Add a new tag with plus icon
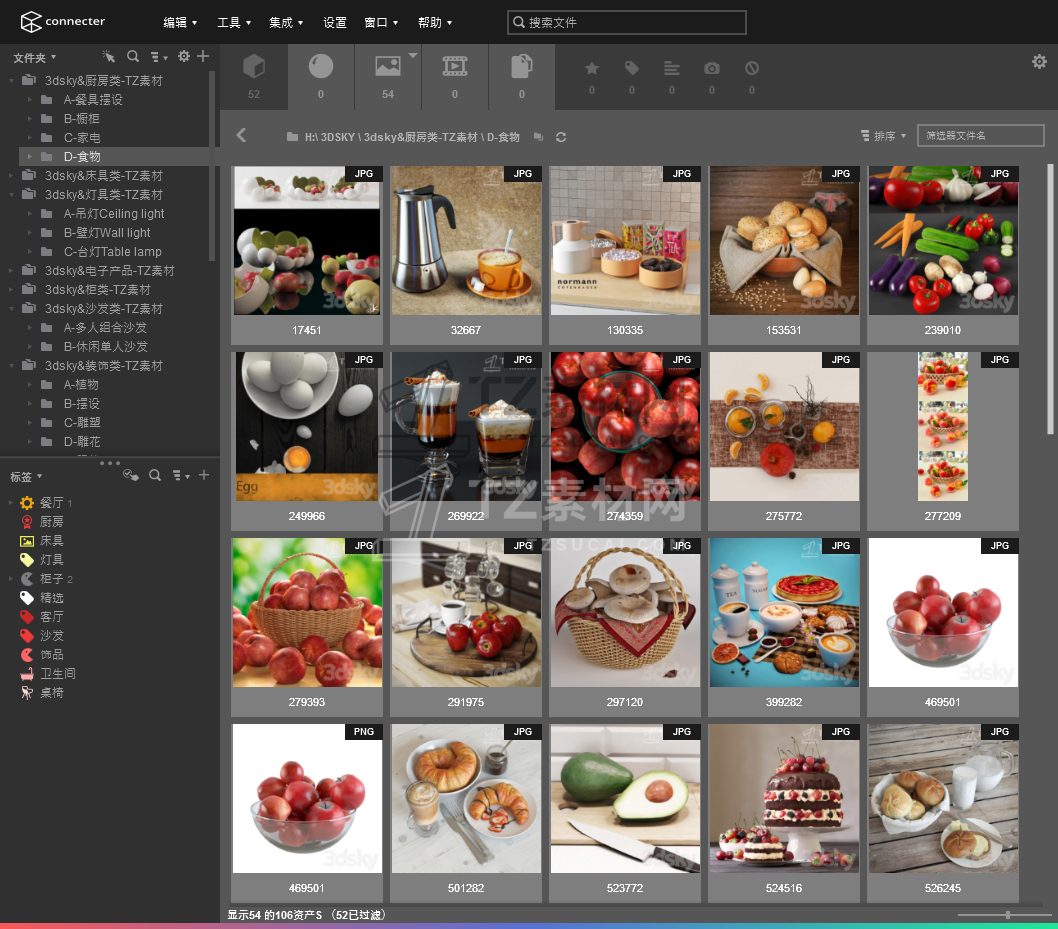The height and width of the screenshot is (929, 1058). click(x=204, y=475)
